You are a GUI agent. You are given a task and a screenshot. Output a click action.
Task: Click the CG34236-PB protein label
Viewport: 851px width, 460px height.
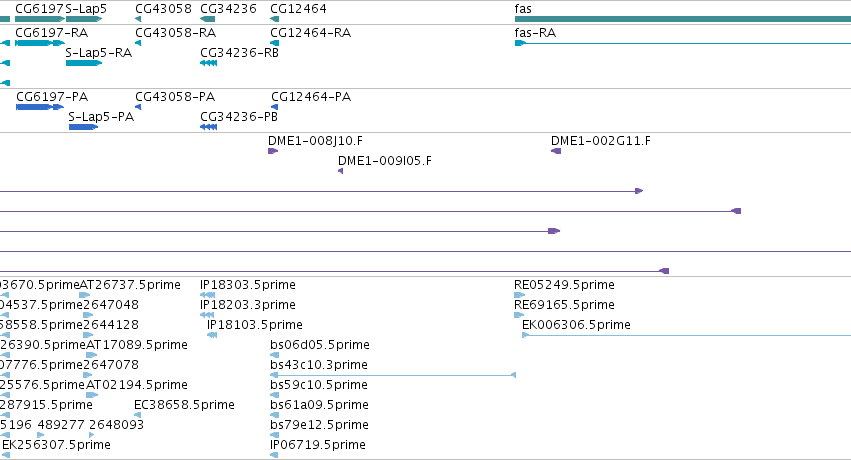[239, 117]
